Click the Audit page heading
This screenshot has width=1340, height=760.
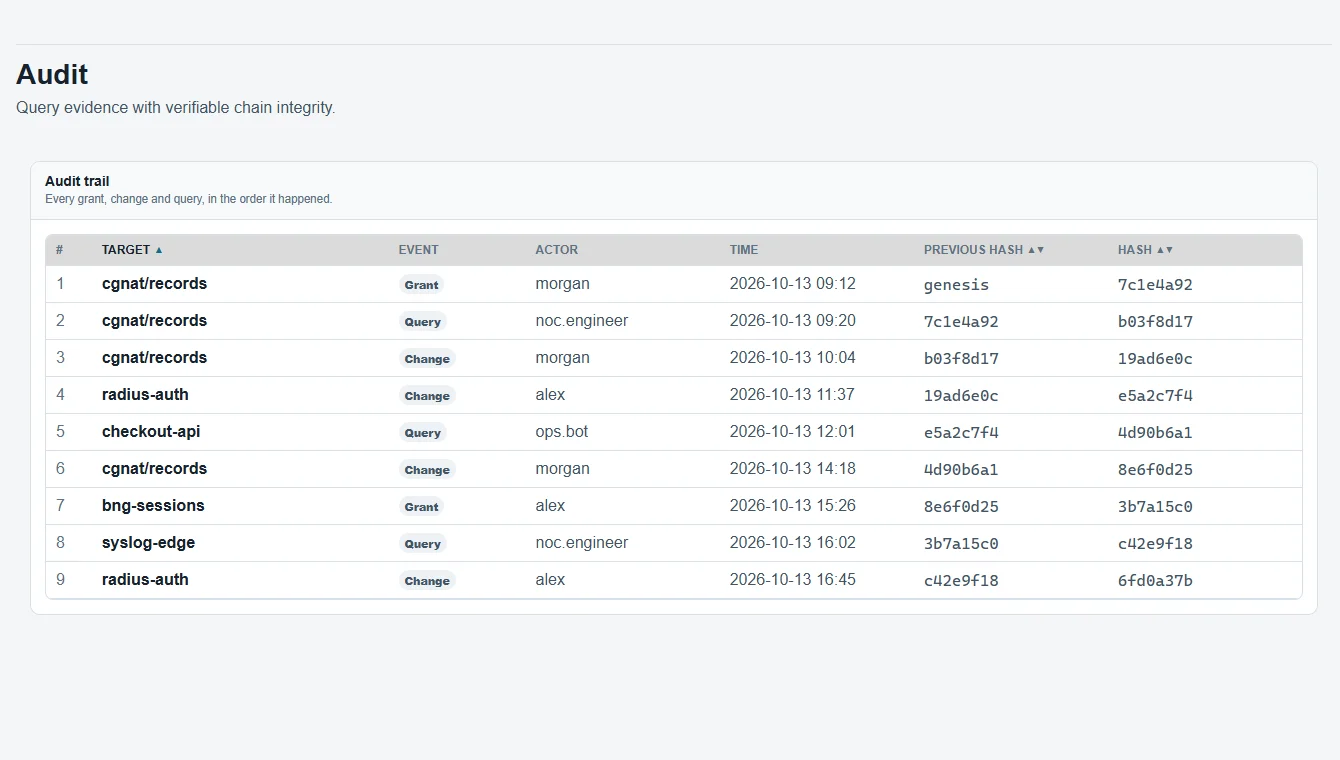point(52,75)
